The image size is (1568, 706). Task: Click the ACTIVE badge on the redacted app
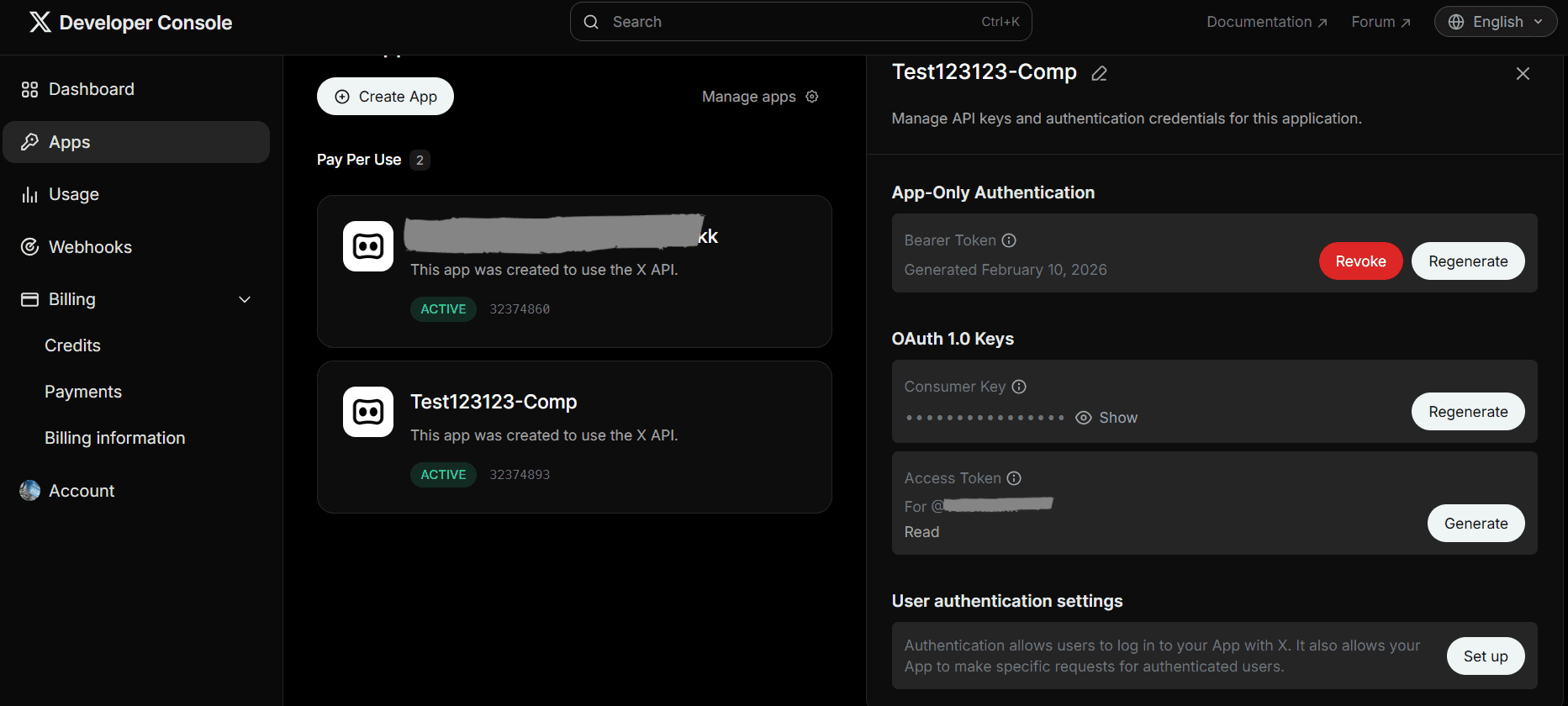coord(443,309)
